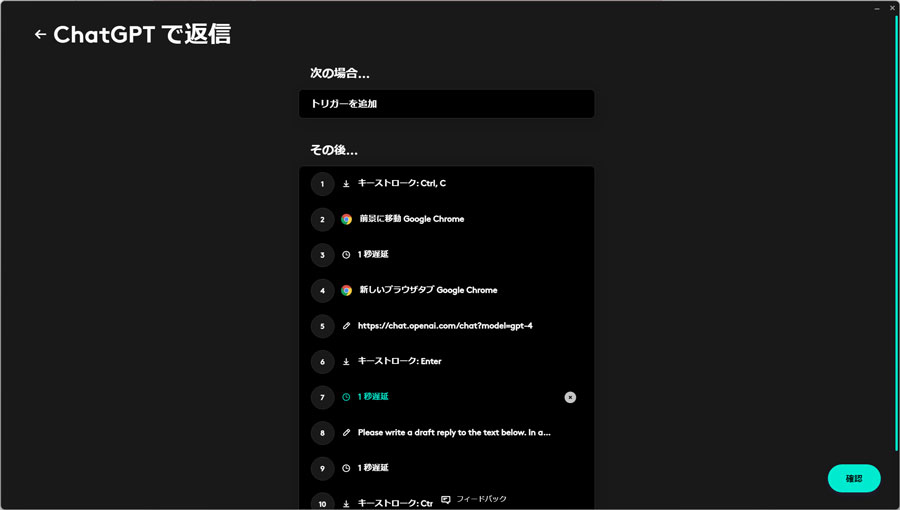The width and height of the screenshot is (900, 510).
Task: Select the https://chat.openai.com text action
Action: [x=447, y=326]
